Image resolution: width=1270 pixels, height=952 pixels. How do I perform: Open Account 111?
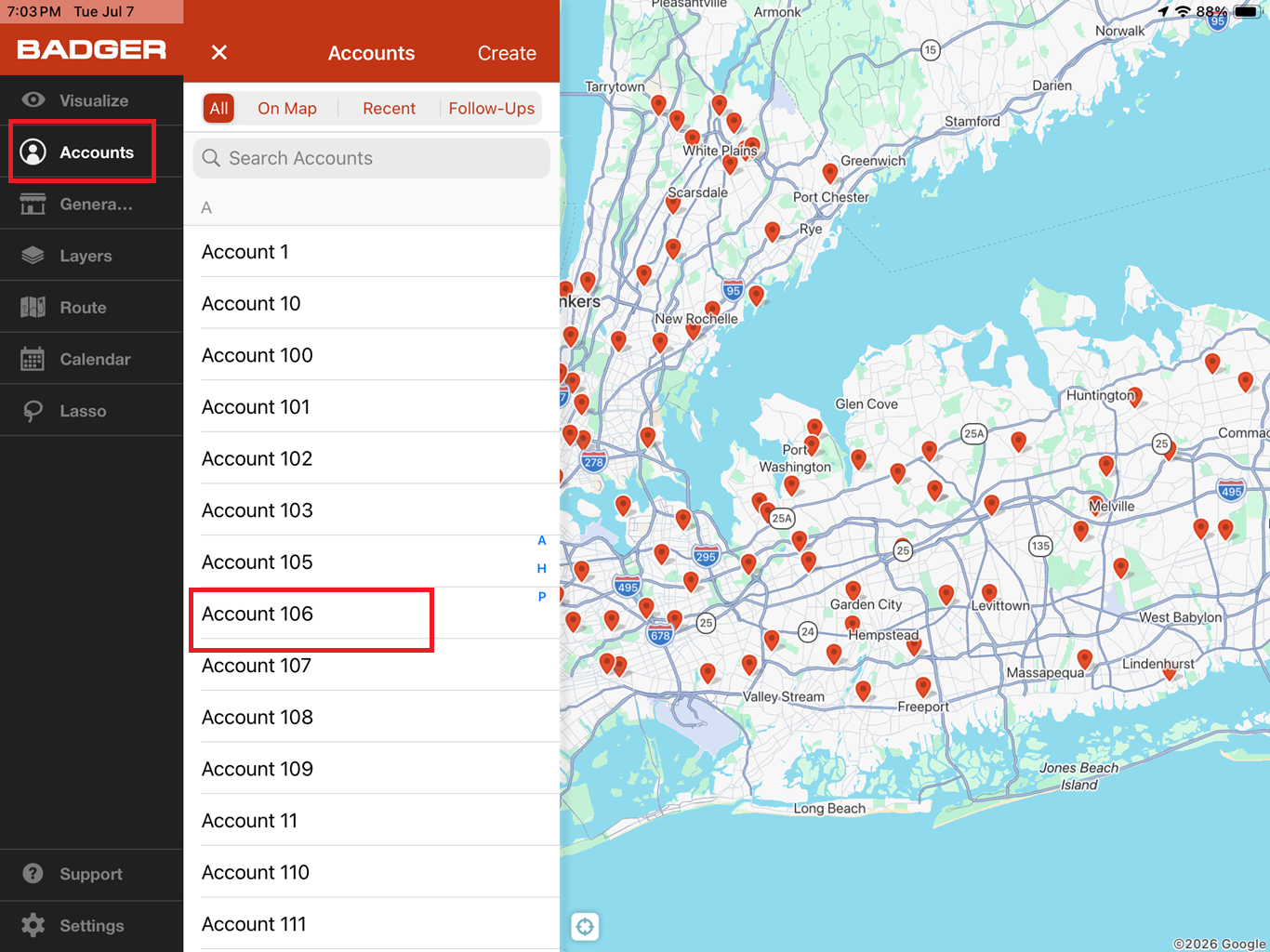(x=372, y=924)
